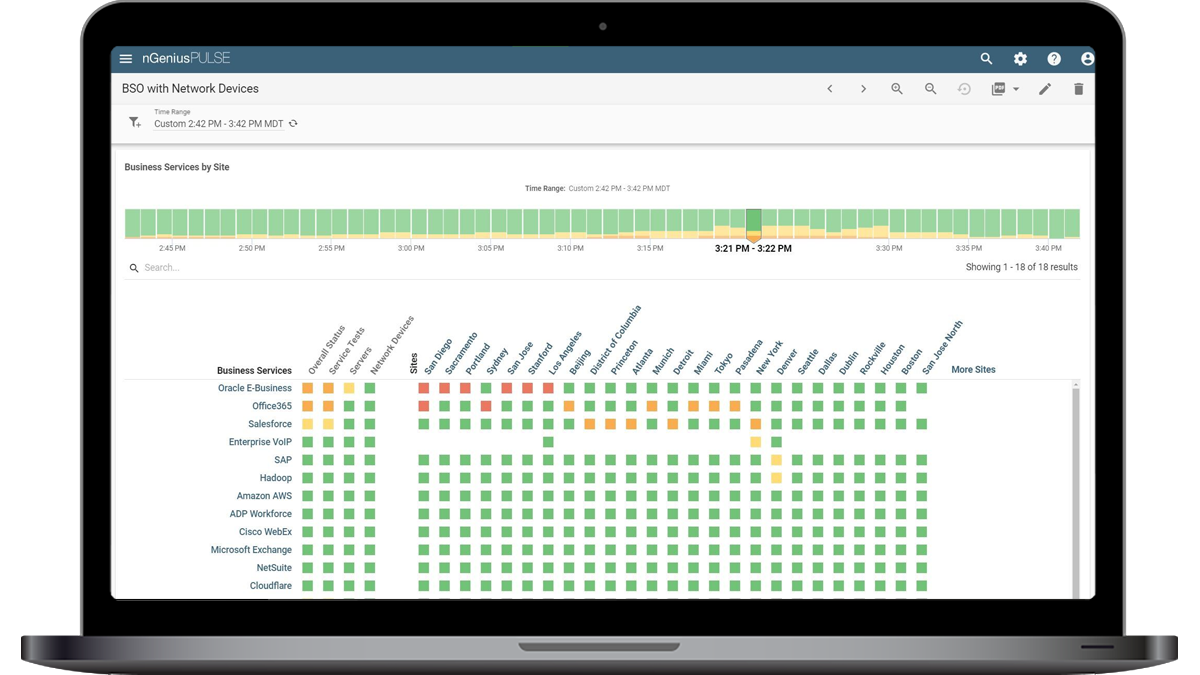Click the Business Services column heading

tap(254, 371)
